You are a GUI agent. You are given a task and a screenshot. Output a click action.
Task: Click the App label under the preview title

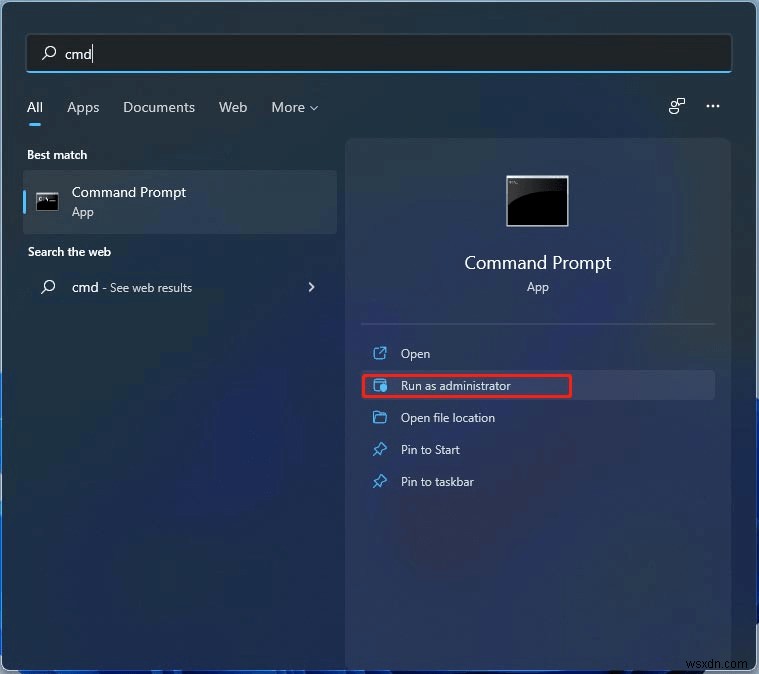[538, 287]
